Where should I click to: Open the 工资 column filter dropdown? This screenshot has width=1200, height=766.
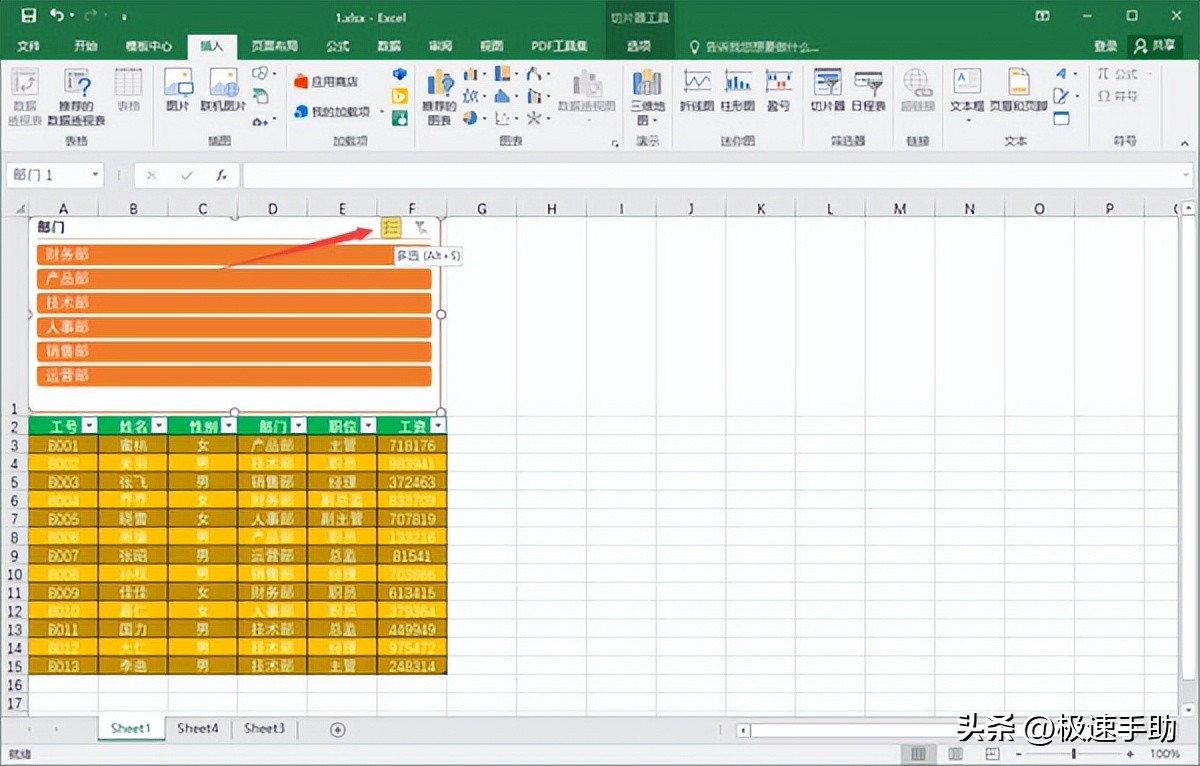click(438, 426)
